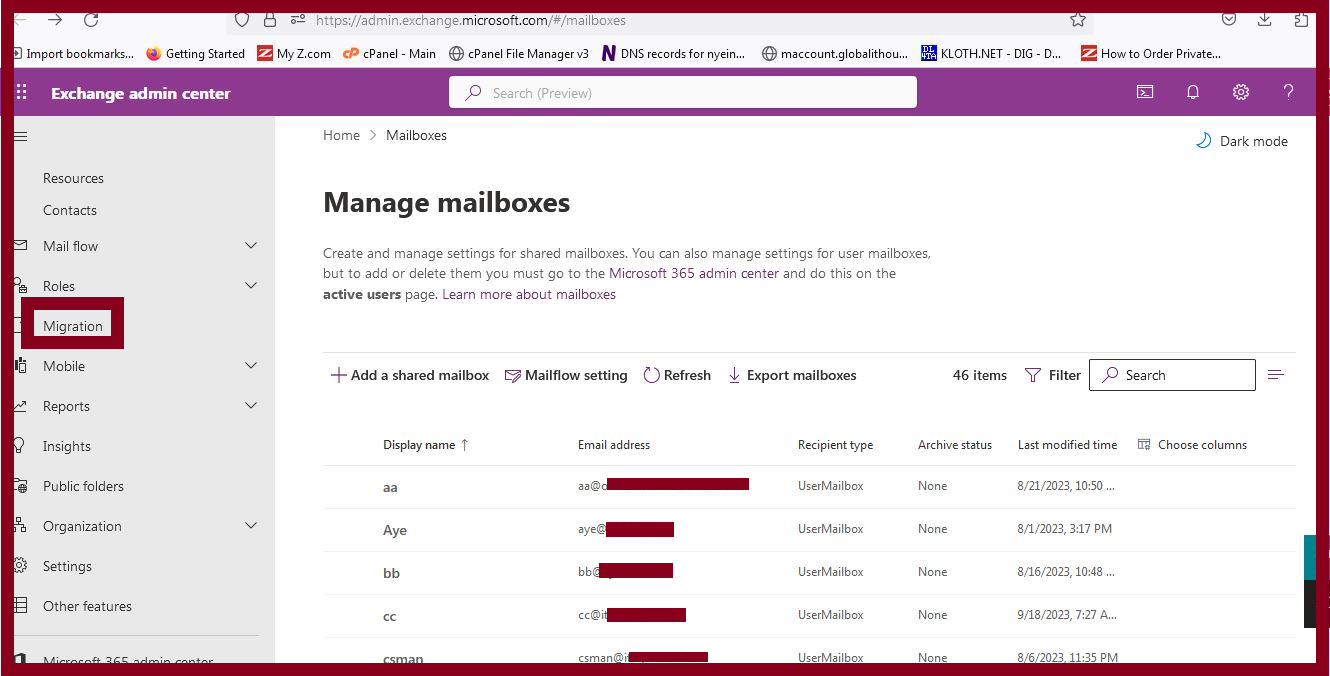
Task: Open the help question mark icon
Action: click(1288, 92)
